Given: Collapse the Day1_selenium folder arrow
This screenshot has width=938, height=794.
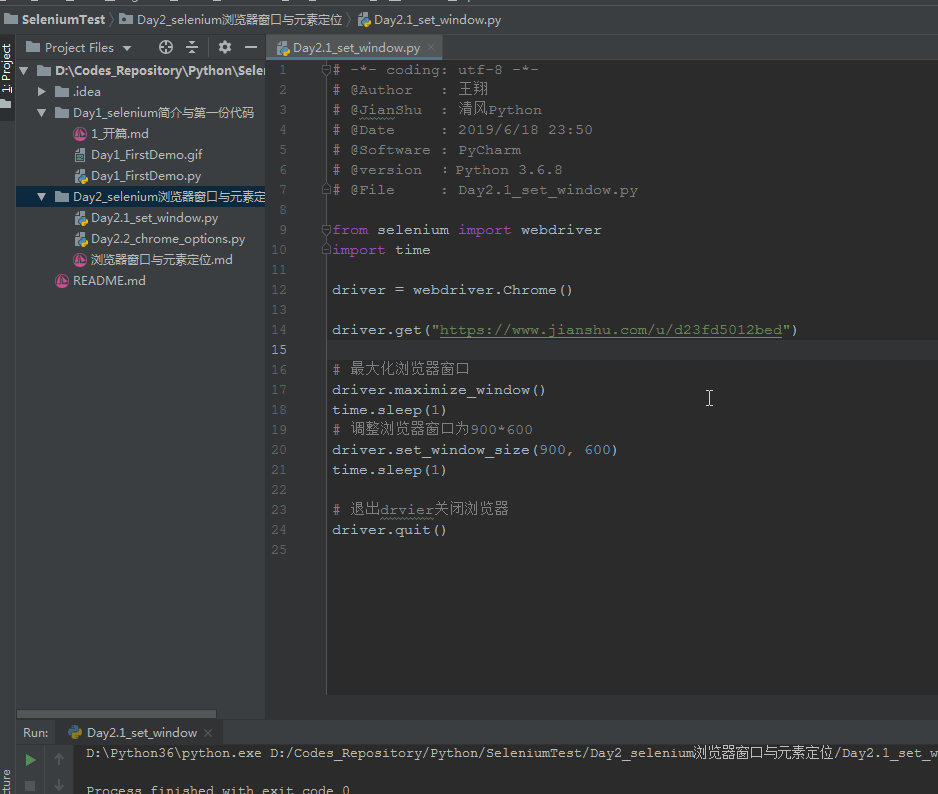Looking at the screenshot, I should point(41,112).
